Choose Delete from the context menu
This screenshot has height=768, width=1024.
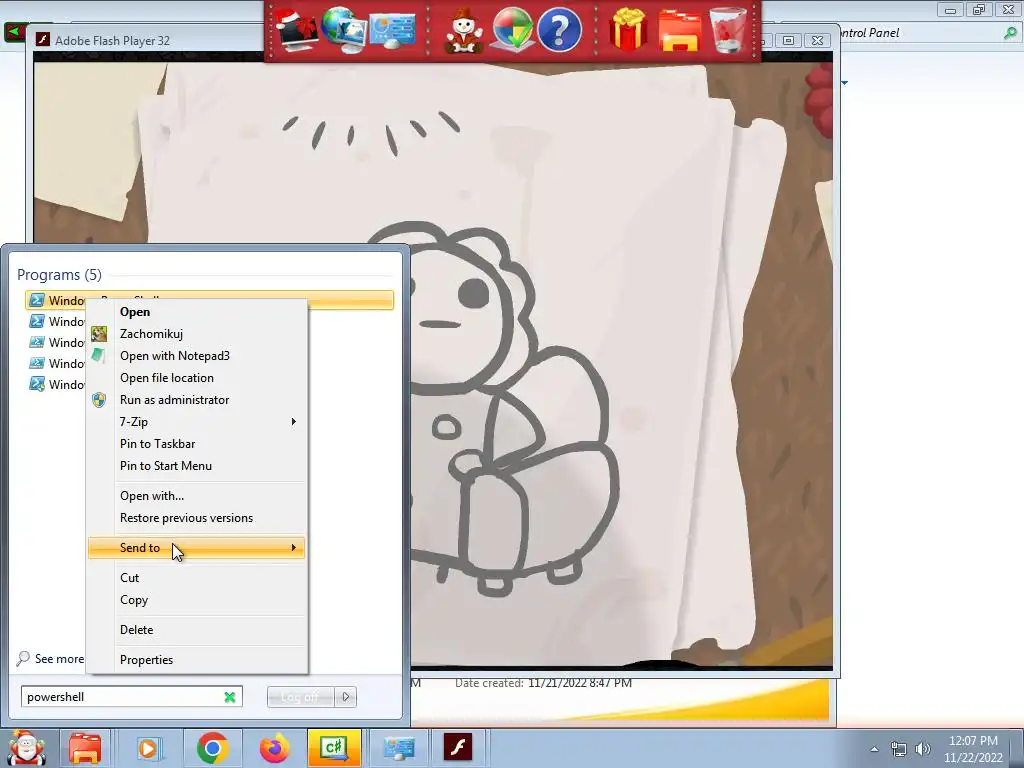(136, 630)
